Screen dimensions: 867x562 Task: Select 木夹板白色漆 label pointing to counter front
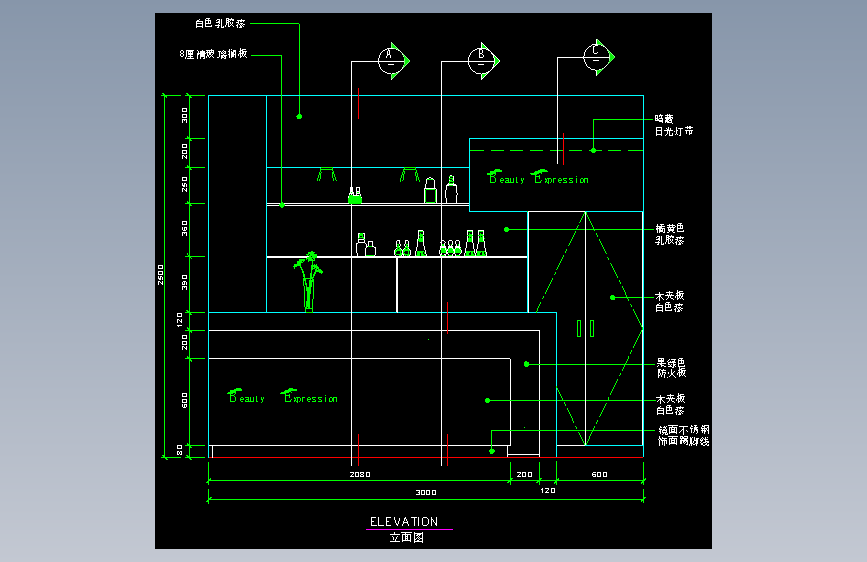[x=670, y=404]
